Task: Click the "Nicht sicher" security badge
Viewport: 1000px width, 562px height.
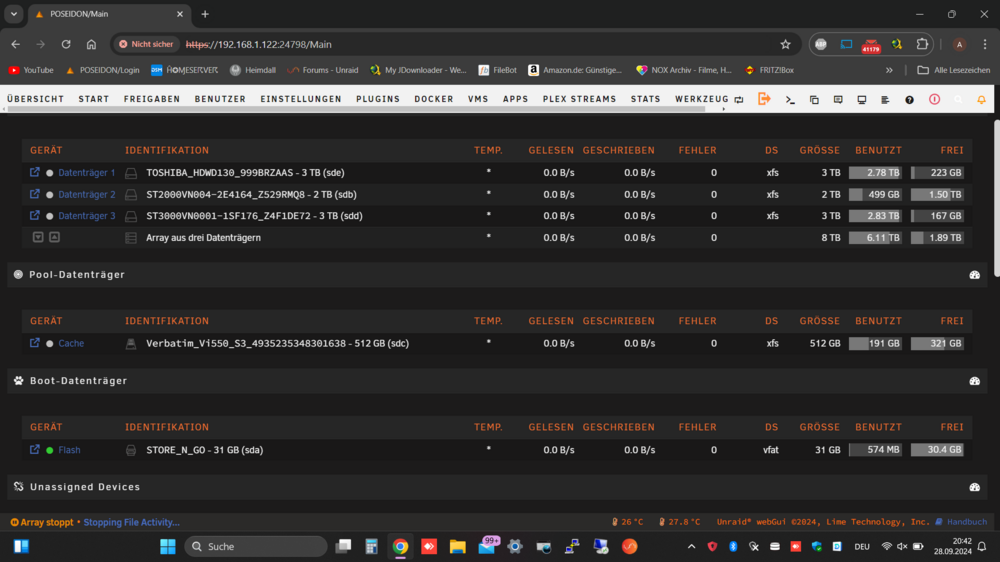Action: point(146,44)
